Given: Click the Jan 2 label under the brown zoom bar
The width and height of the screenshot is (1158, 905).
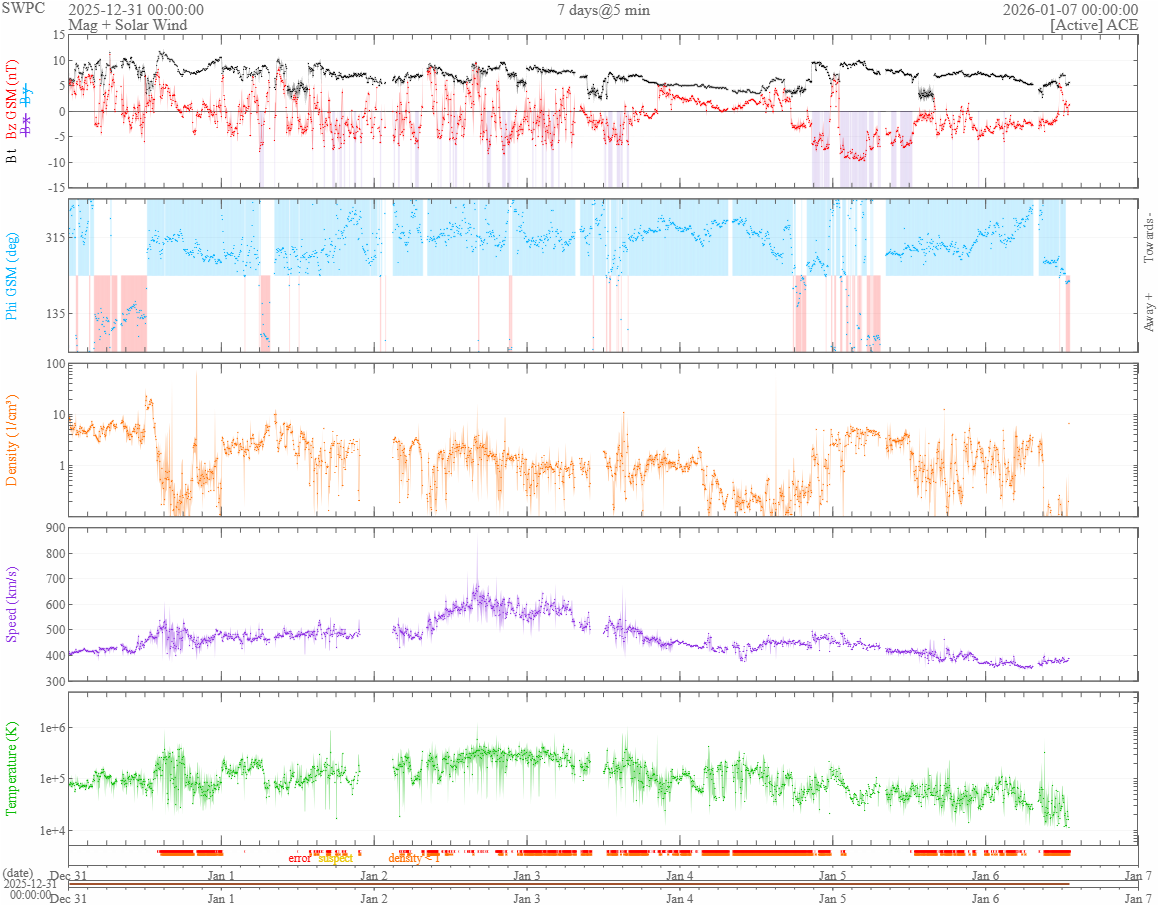Looking at the screenshot, I should tap(374, 898).
